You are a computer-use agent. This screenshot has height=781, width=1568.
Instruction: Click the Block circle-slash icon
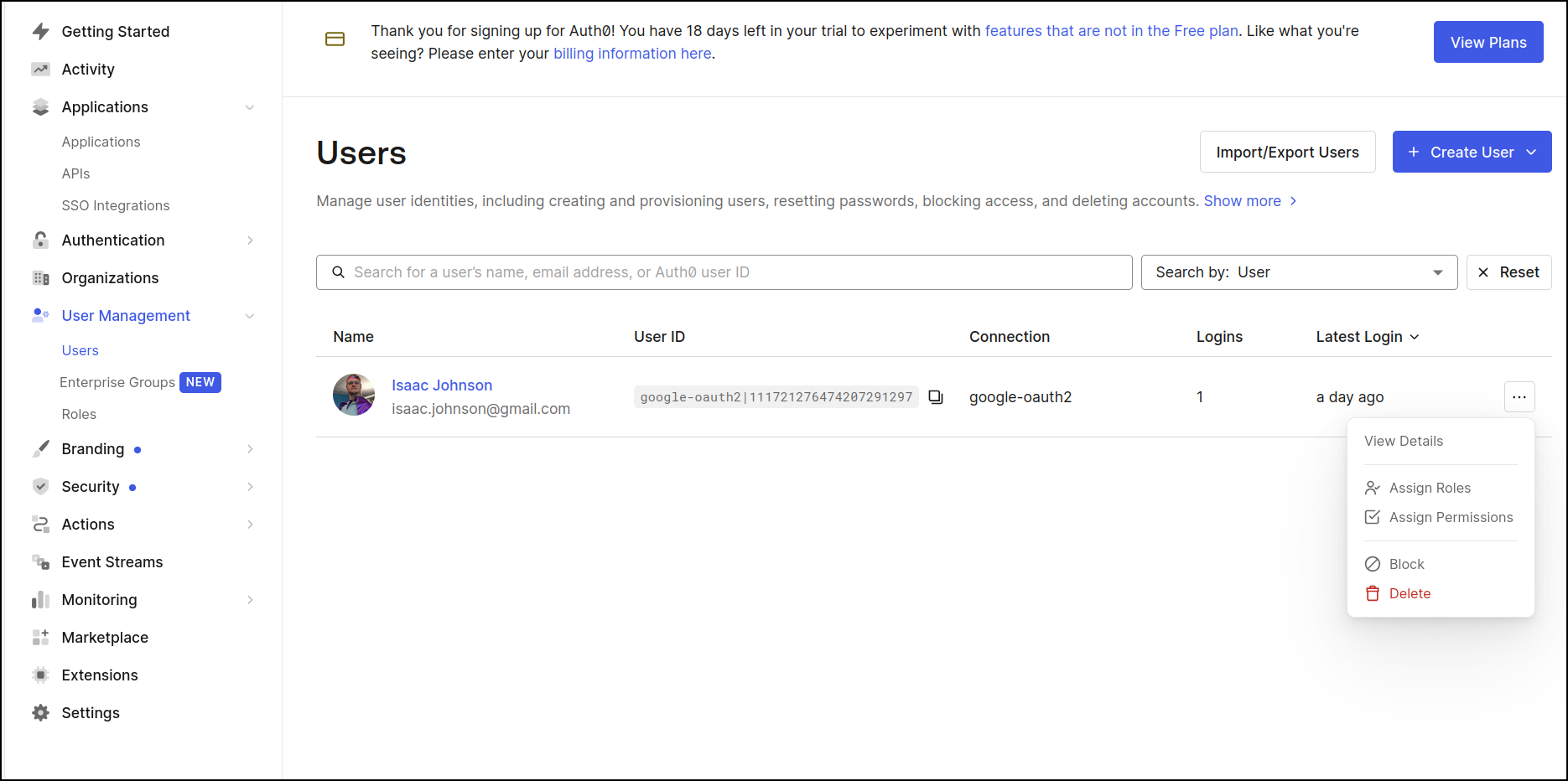point(1373,564)
